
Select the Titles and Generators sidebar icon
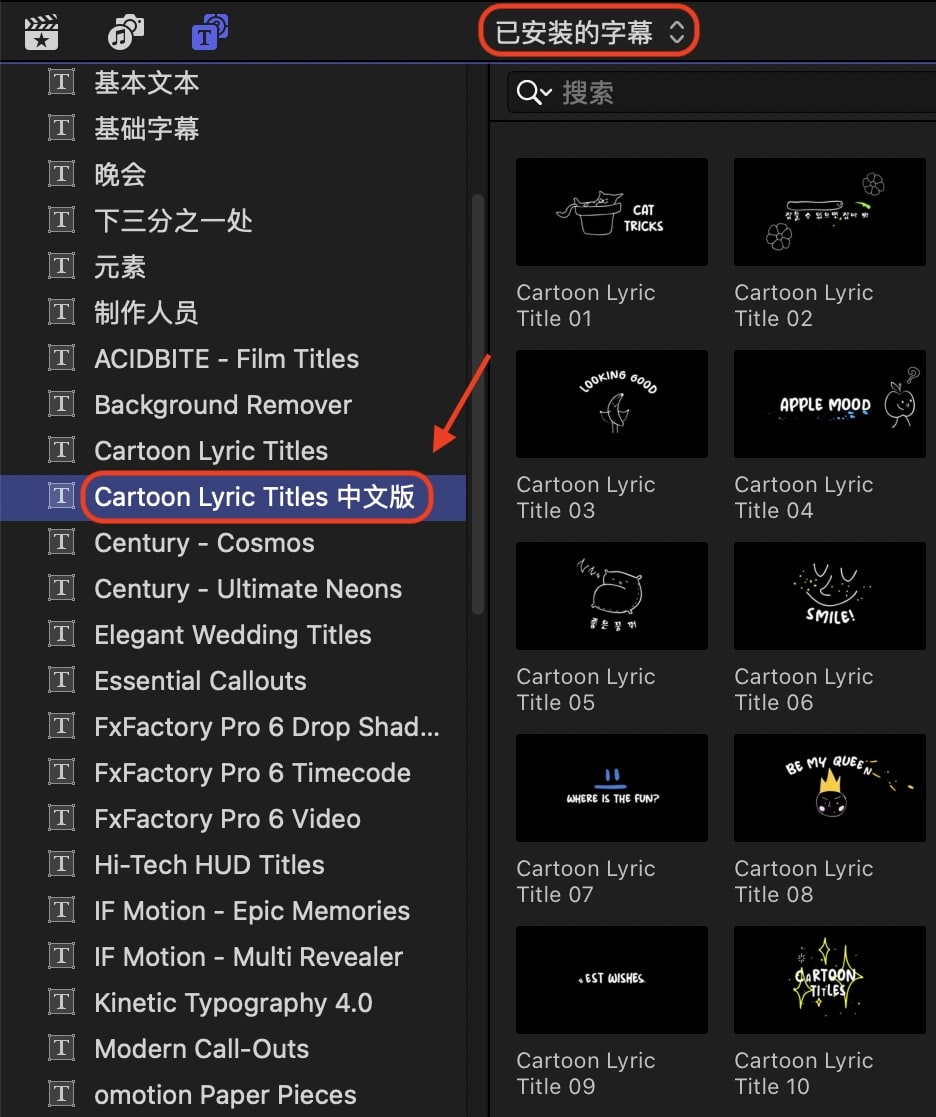(x=209, y=33)
